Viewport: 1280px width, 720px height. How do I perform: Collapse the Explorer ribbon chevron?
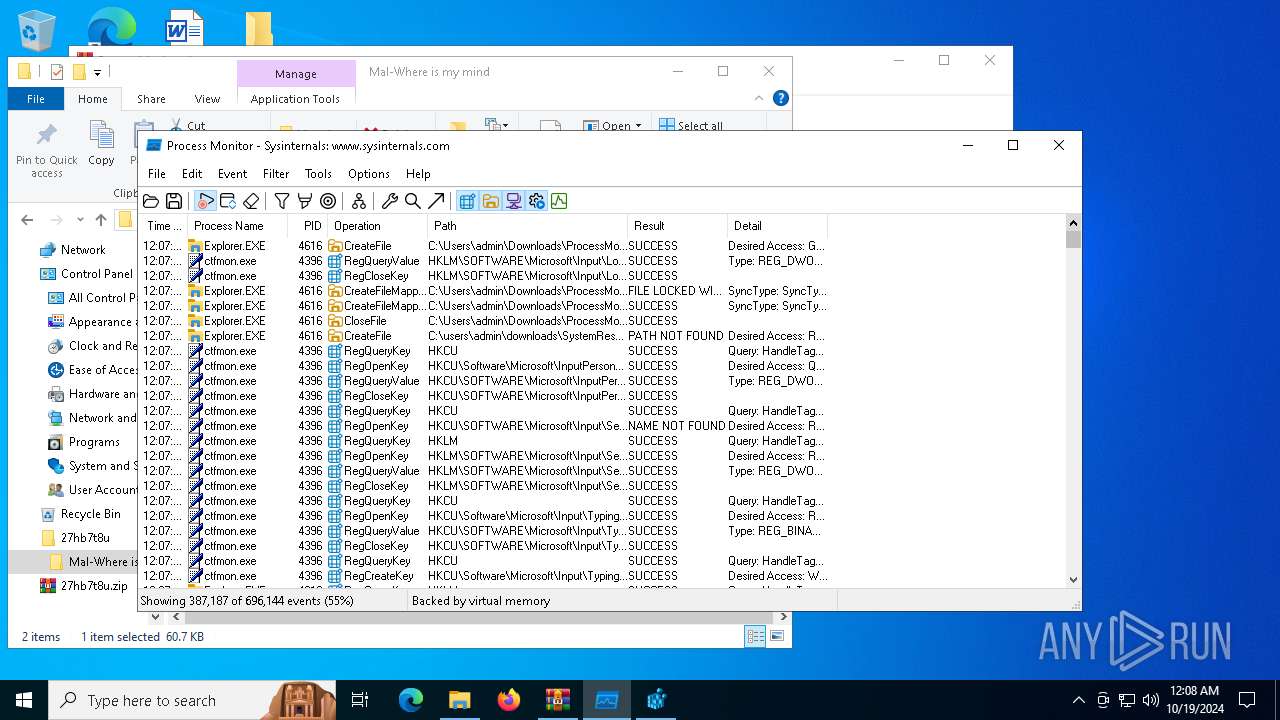click(x=759, y=98)
